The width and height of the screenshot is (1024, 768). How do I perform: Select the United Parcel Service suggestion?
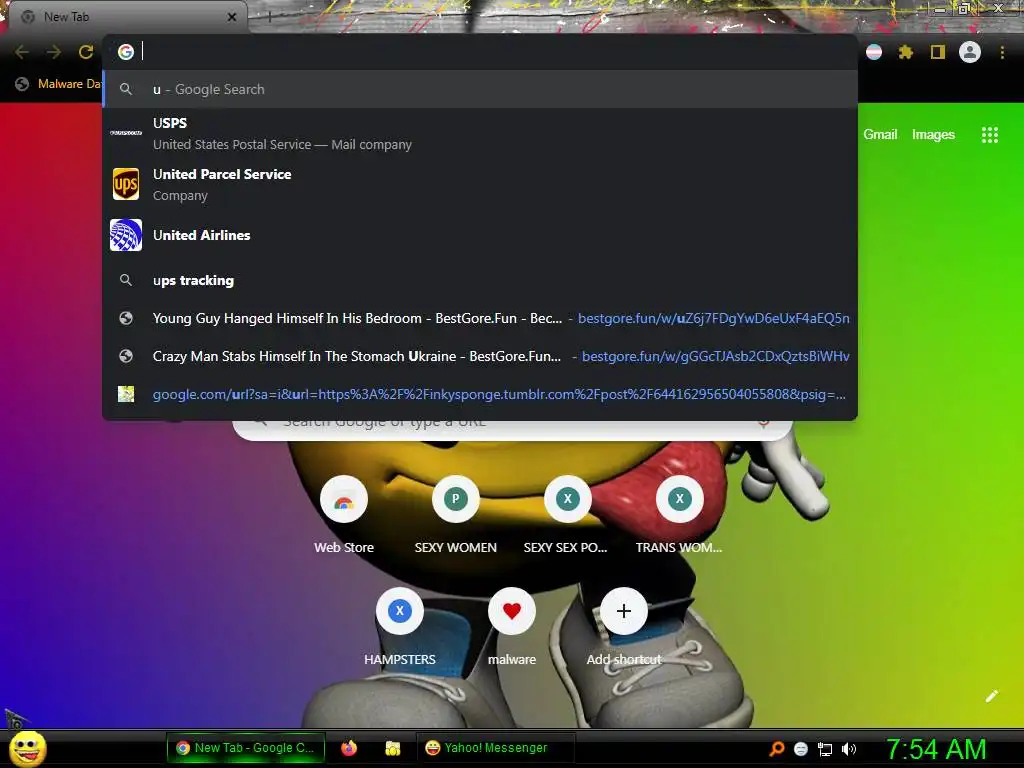coord(480,184)
